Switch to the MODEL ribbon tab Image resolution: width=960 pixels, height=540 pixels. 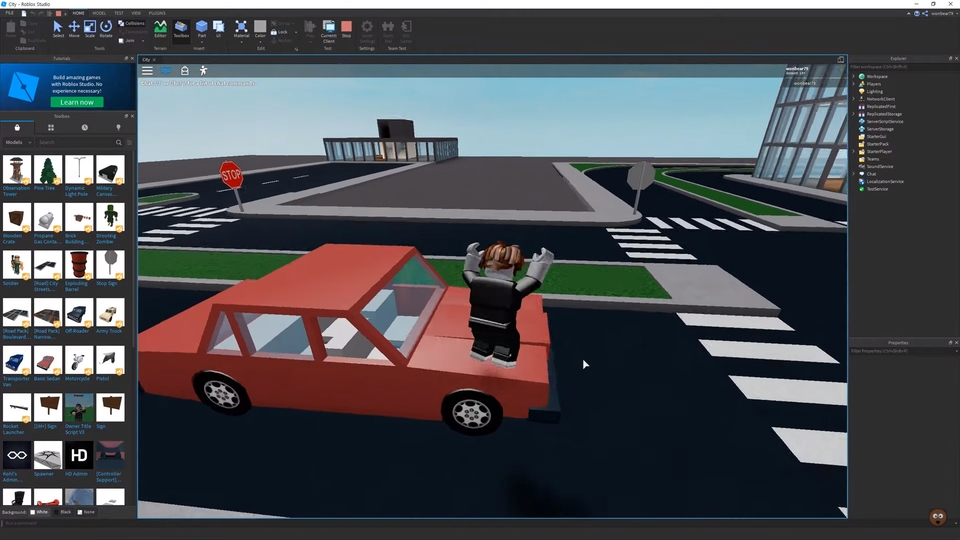(x=99, y=13)
